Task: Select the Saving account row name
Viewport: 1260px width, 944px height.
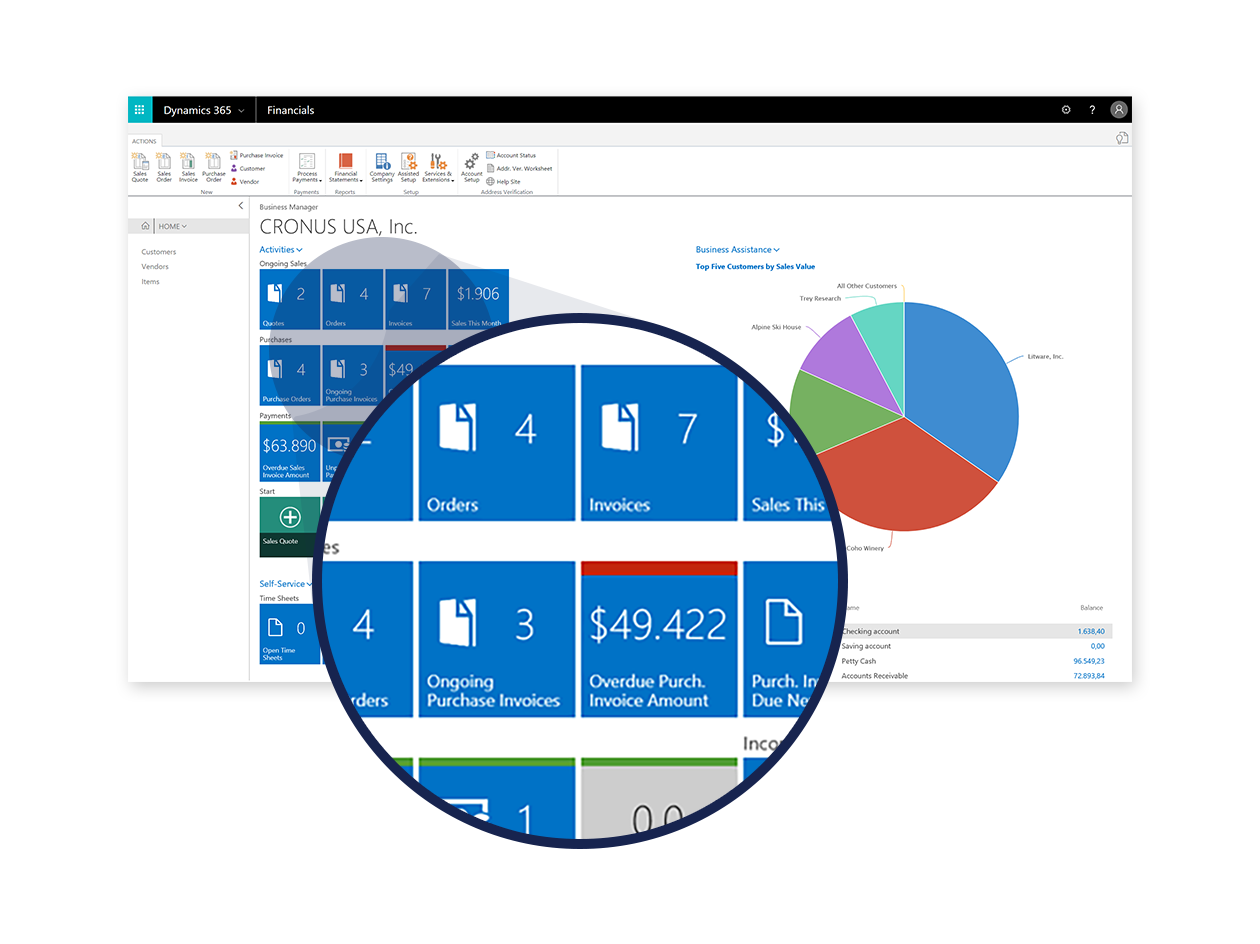Action: (868, 647)
